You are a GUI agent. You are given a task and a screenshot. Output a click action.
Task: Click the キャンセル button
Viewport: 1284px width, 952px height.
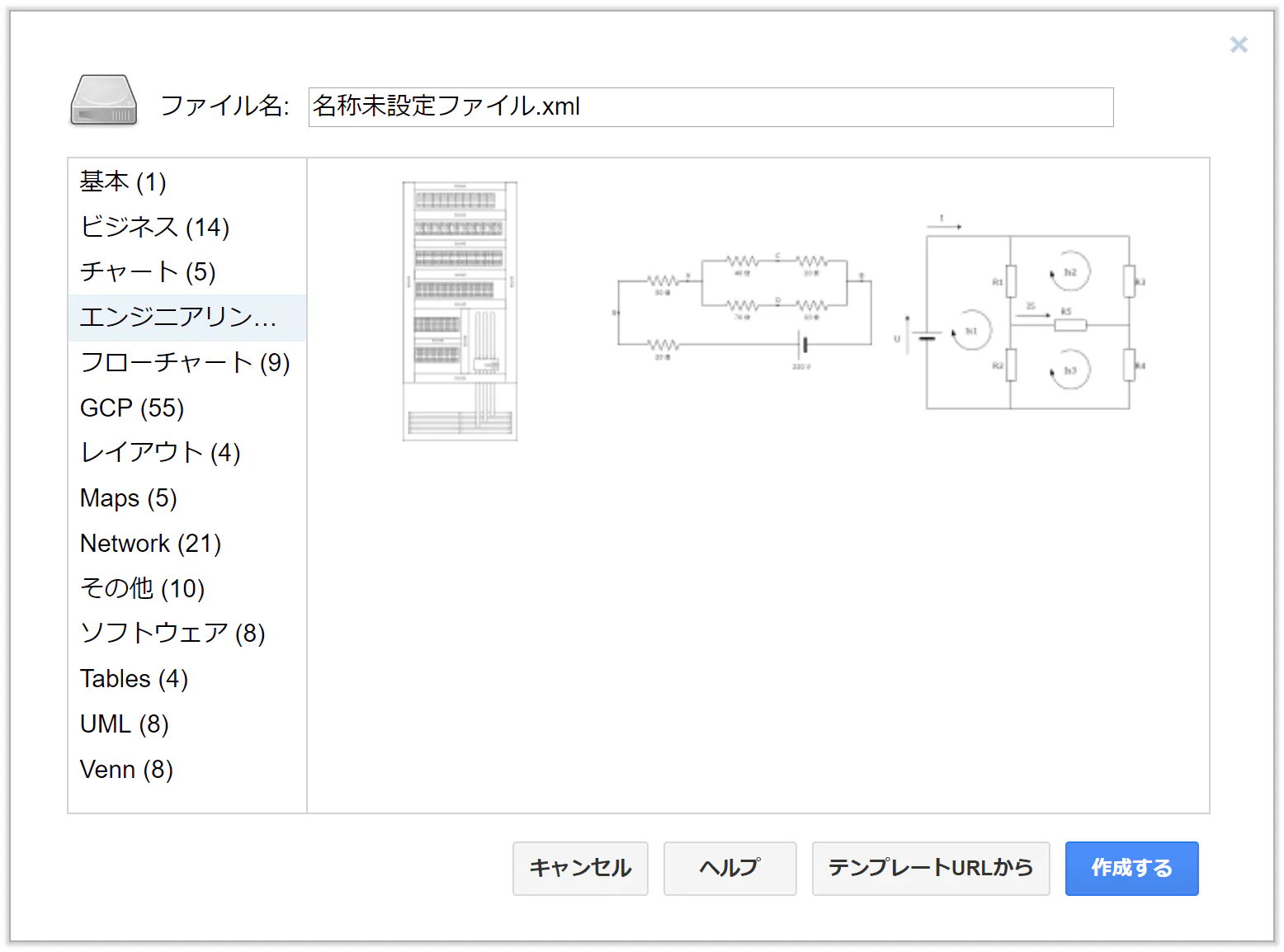coord(580,868)
